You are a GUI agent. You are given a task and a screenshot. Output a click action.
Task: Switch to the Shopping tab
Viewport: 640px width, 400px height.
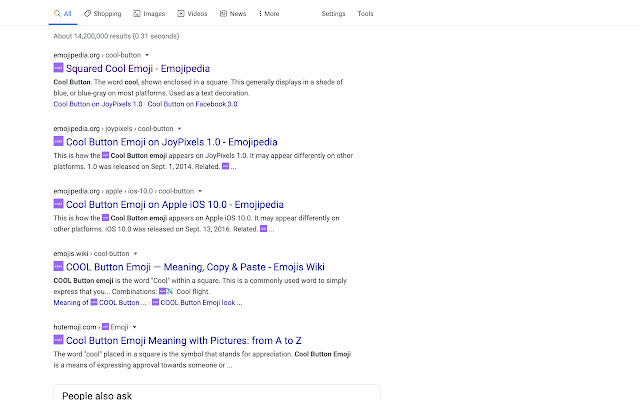pos(102,13)
